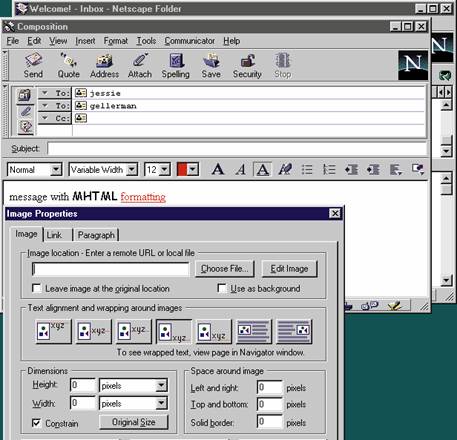Click the Choose File button
Screen dimensions: 457x440
(x=224, y=269)
